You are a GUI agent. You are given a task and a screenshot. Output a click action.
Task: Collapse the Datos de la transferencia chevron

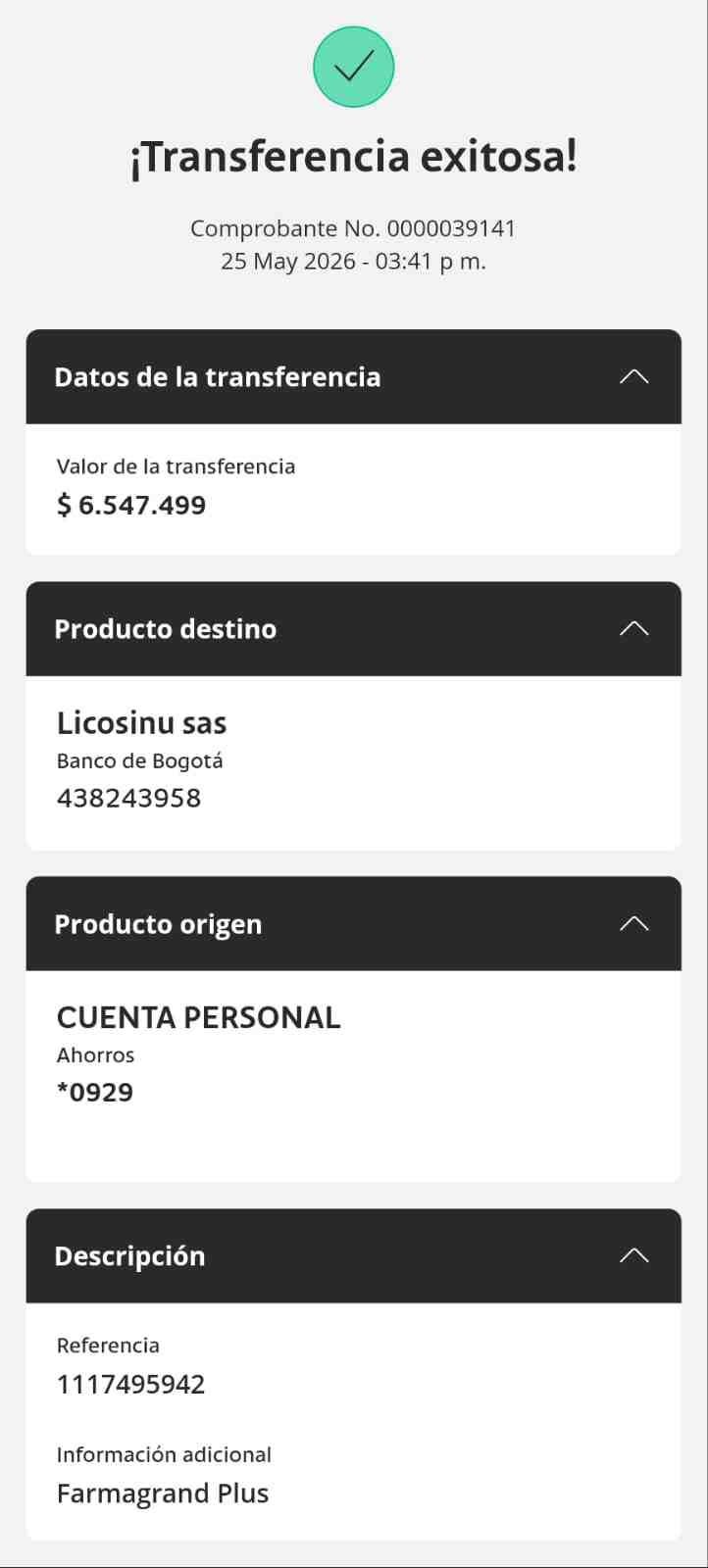click(x=634, y=376)
